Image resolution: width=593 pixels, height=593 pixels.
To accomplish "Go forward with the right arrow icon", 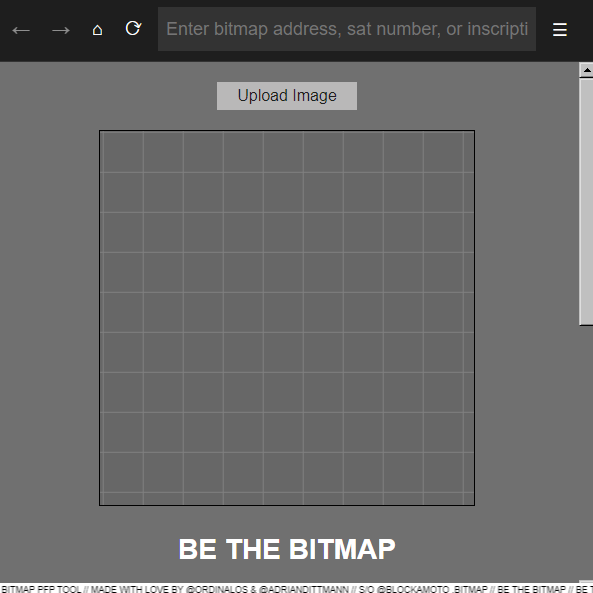I will click(x=61, y=30).
